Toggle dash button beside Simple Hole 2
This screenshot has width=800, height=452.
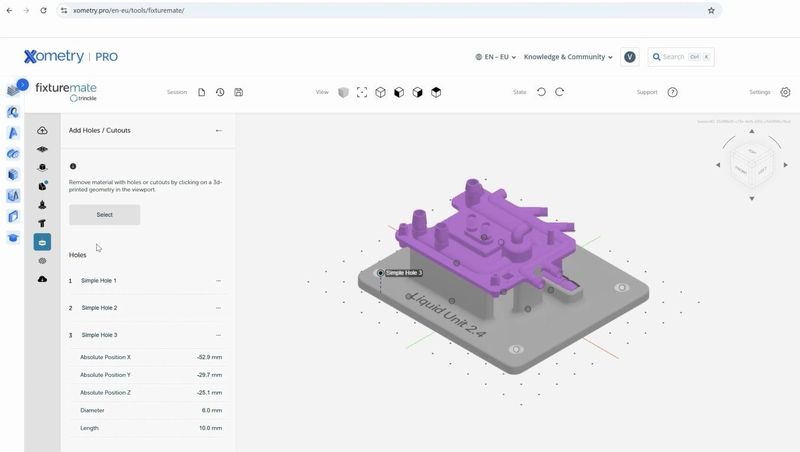(x=218, y=308)
